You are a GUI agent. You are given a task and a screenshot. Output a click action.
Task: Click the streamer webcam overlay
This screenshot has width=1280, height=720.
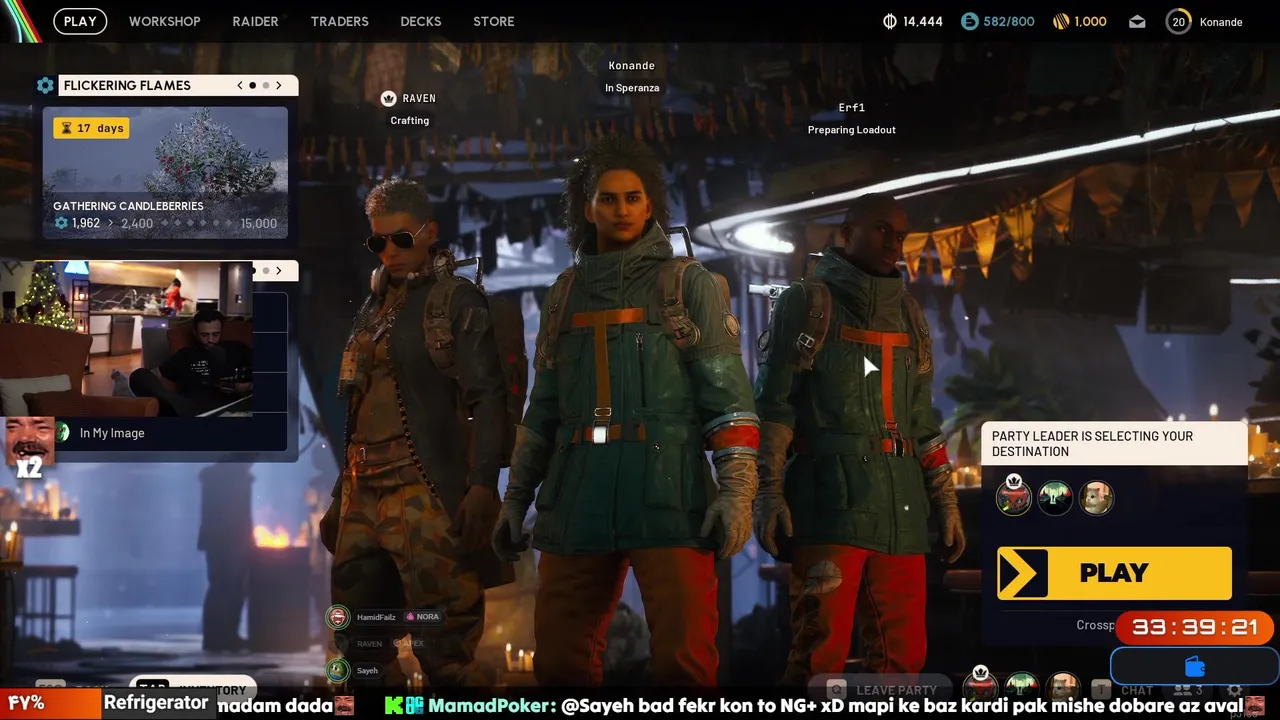coord(127,338)
